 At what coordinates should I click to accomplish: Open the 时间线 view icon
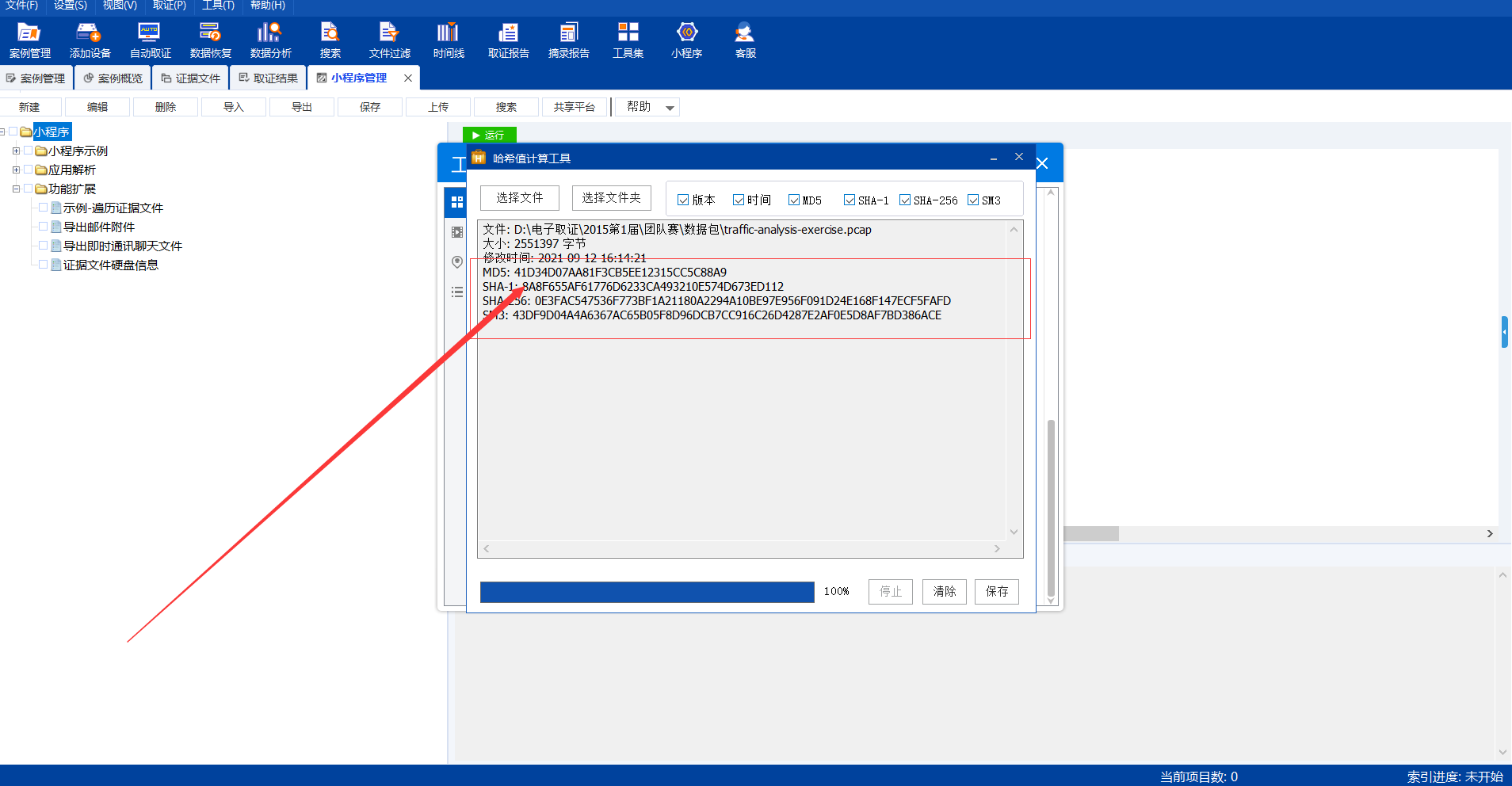click(x=449, y=40)
